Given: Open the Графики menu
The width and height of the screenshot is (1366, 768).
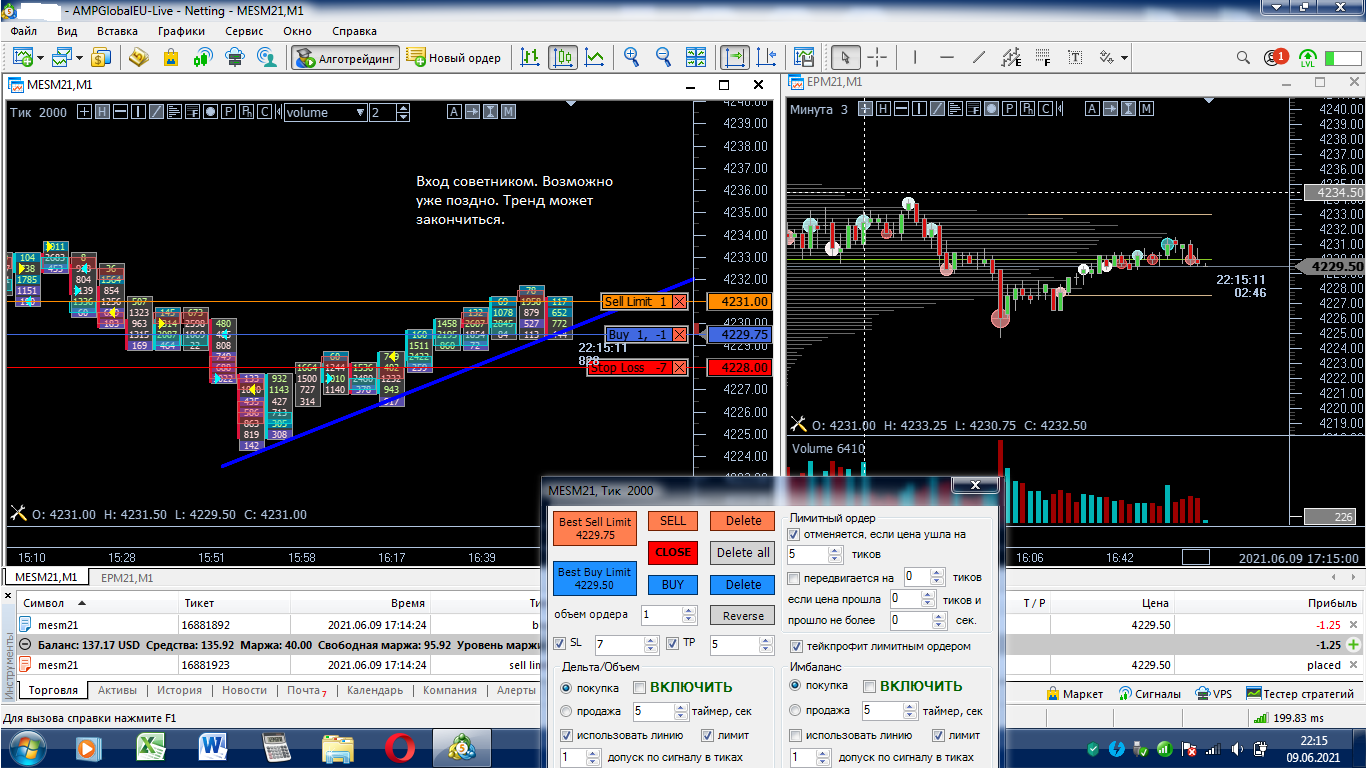Looking at the screenshot, I should coord(181,31).
